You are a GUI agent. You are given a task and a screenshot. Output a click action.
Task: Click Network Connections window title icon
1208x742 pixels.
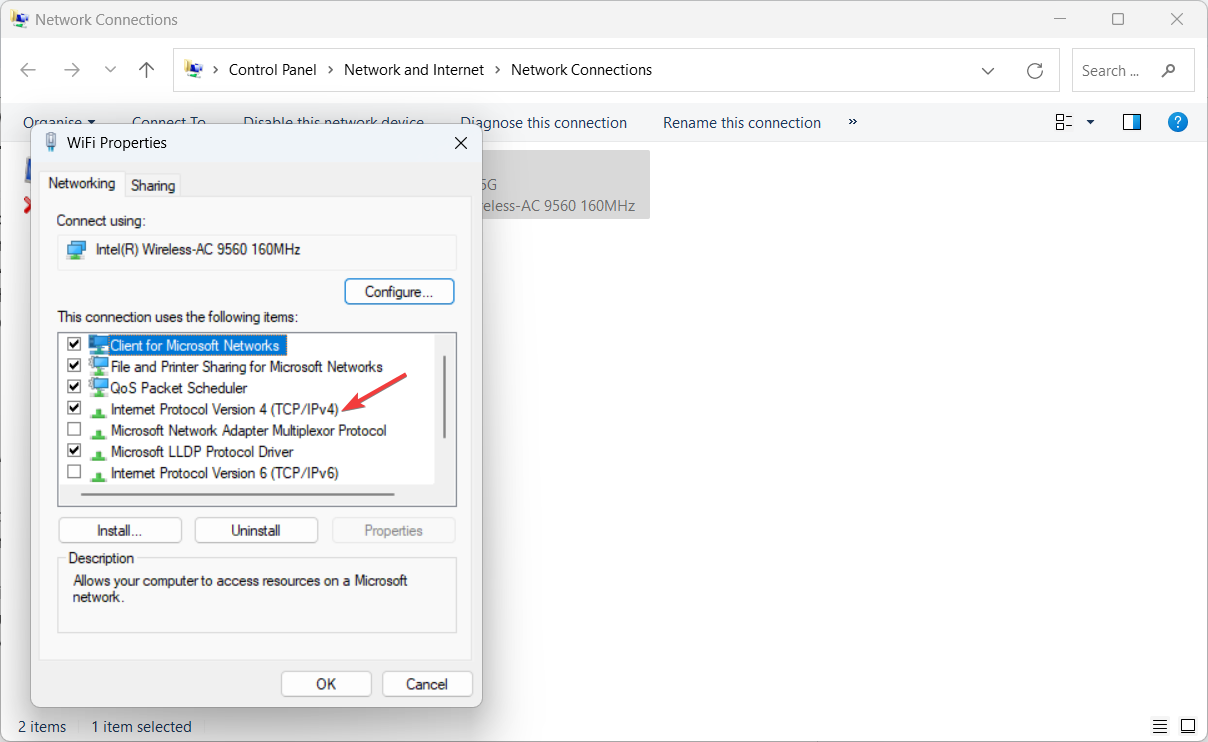point(20,19)
